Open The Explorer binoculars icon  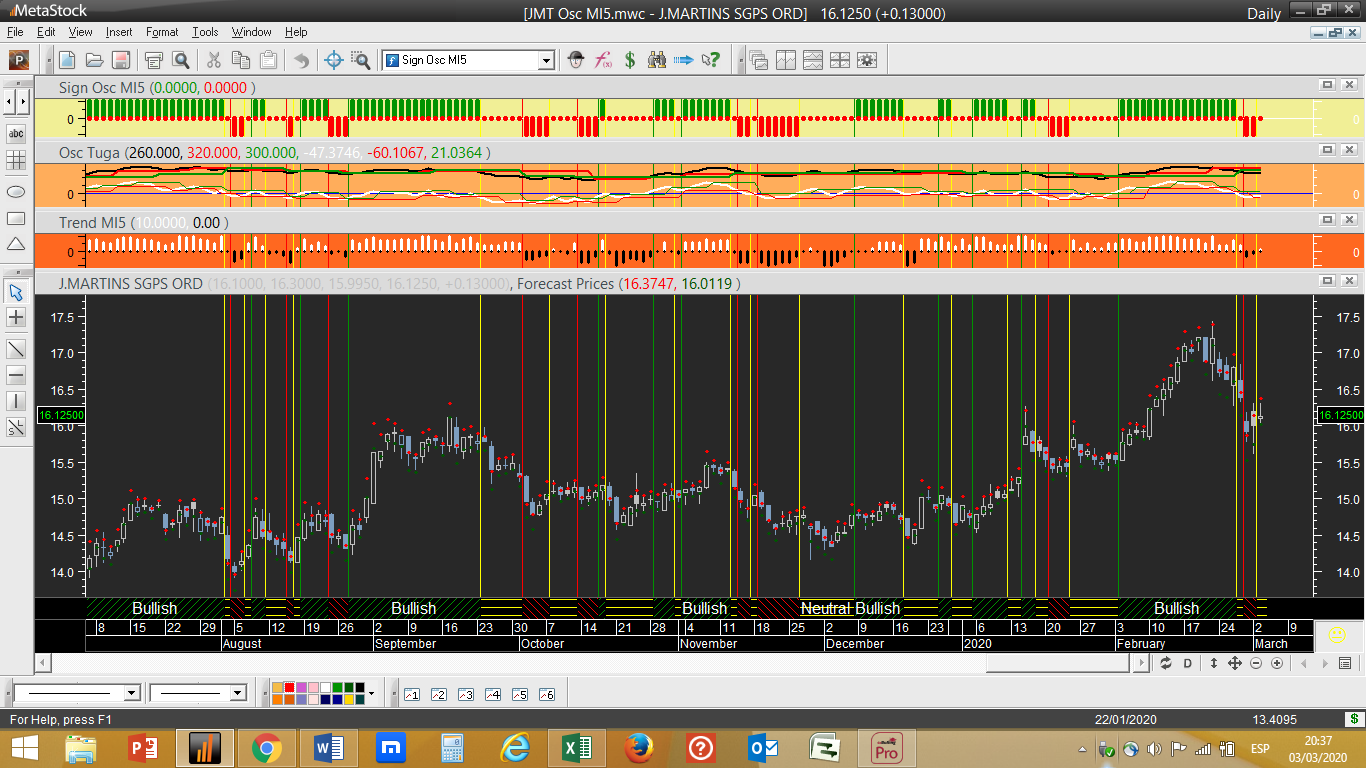click(657, 60)
